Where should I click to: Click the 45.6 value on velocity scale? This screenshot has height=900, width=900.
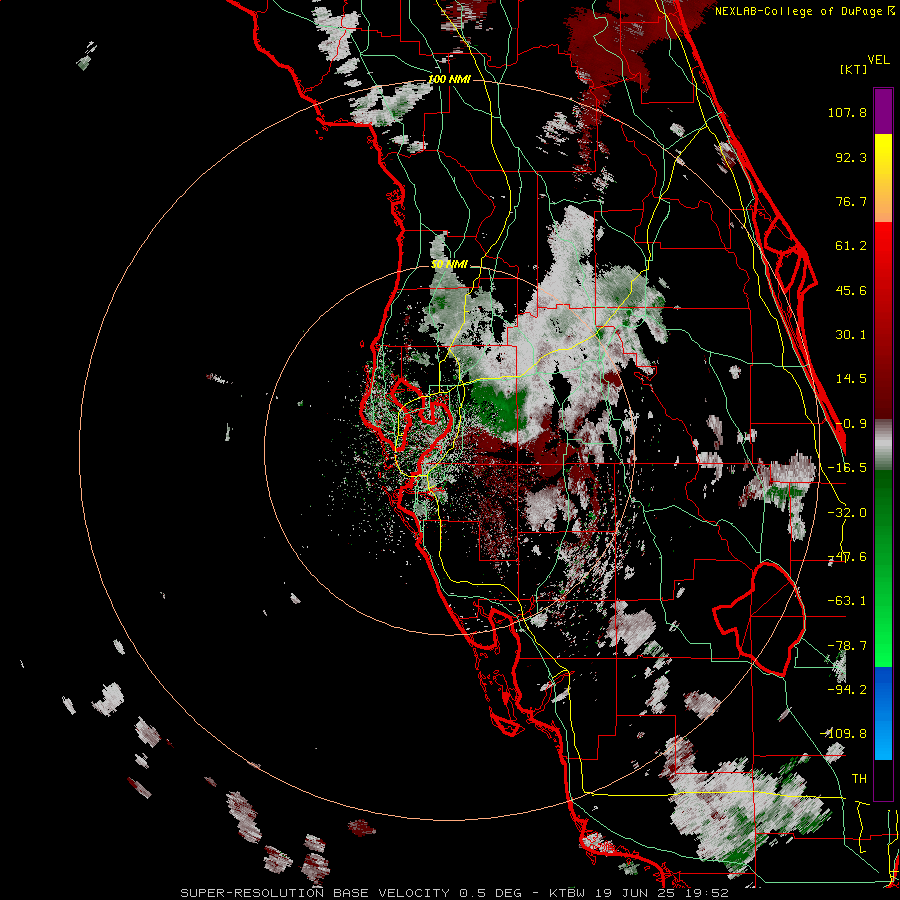coord(851,290)
